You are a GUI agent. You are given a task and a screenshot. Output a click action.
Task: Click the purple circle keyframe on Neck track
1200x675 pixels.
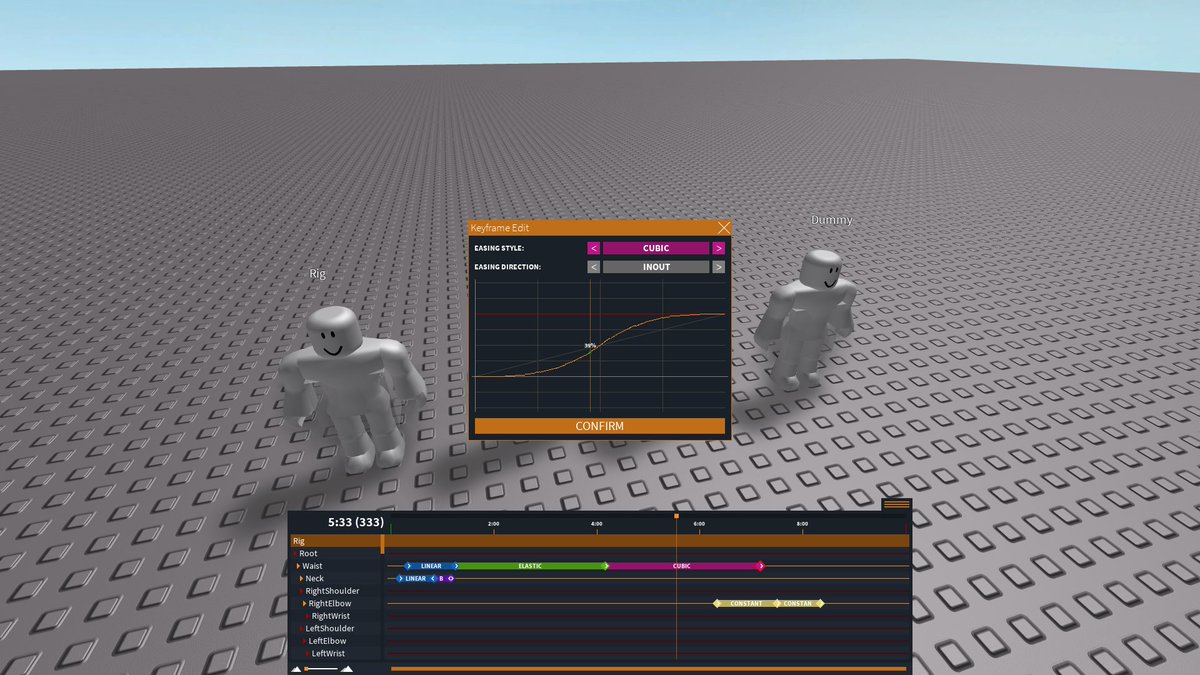451,578
